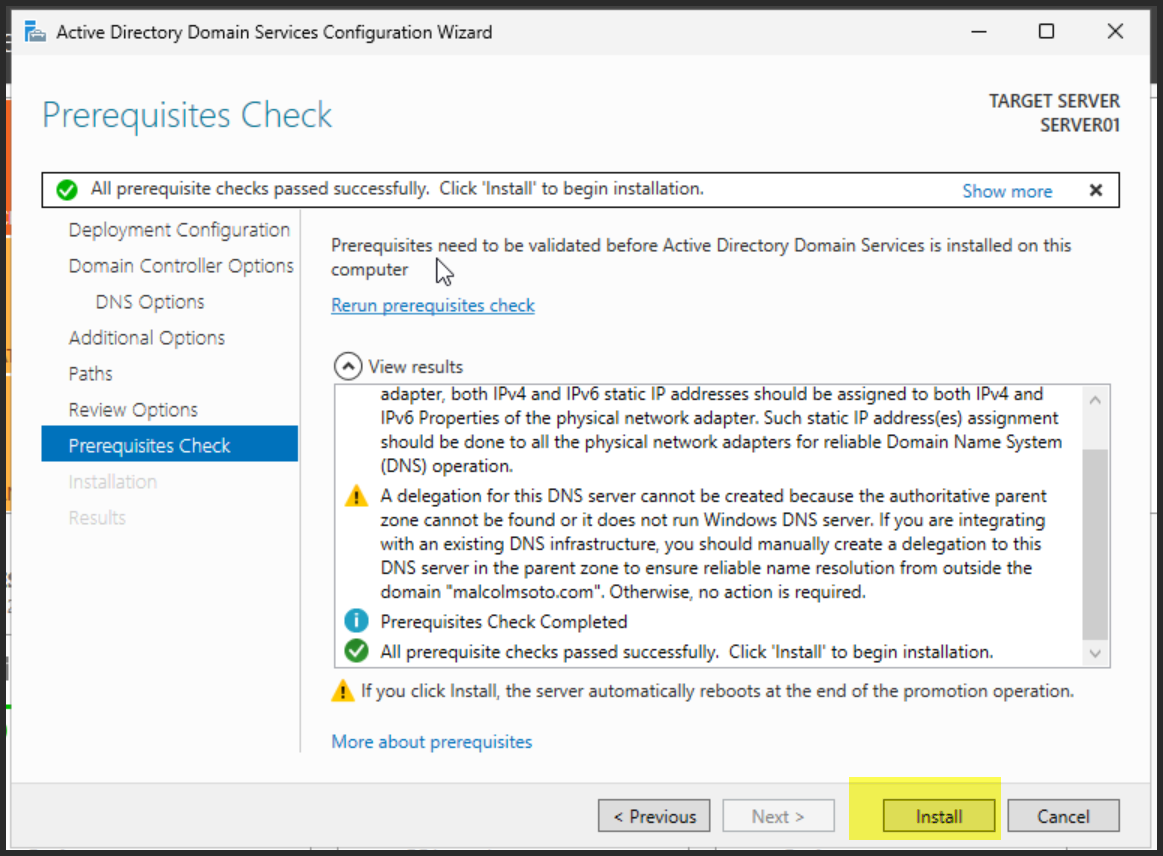Click the blue info icon for Prerequisites Check Completed
The height and width of the screenshot is (856, 1163).
pos(356,622)
